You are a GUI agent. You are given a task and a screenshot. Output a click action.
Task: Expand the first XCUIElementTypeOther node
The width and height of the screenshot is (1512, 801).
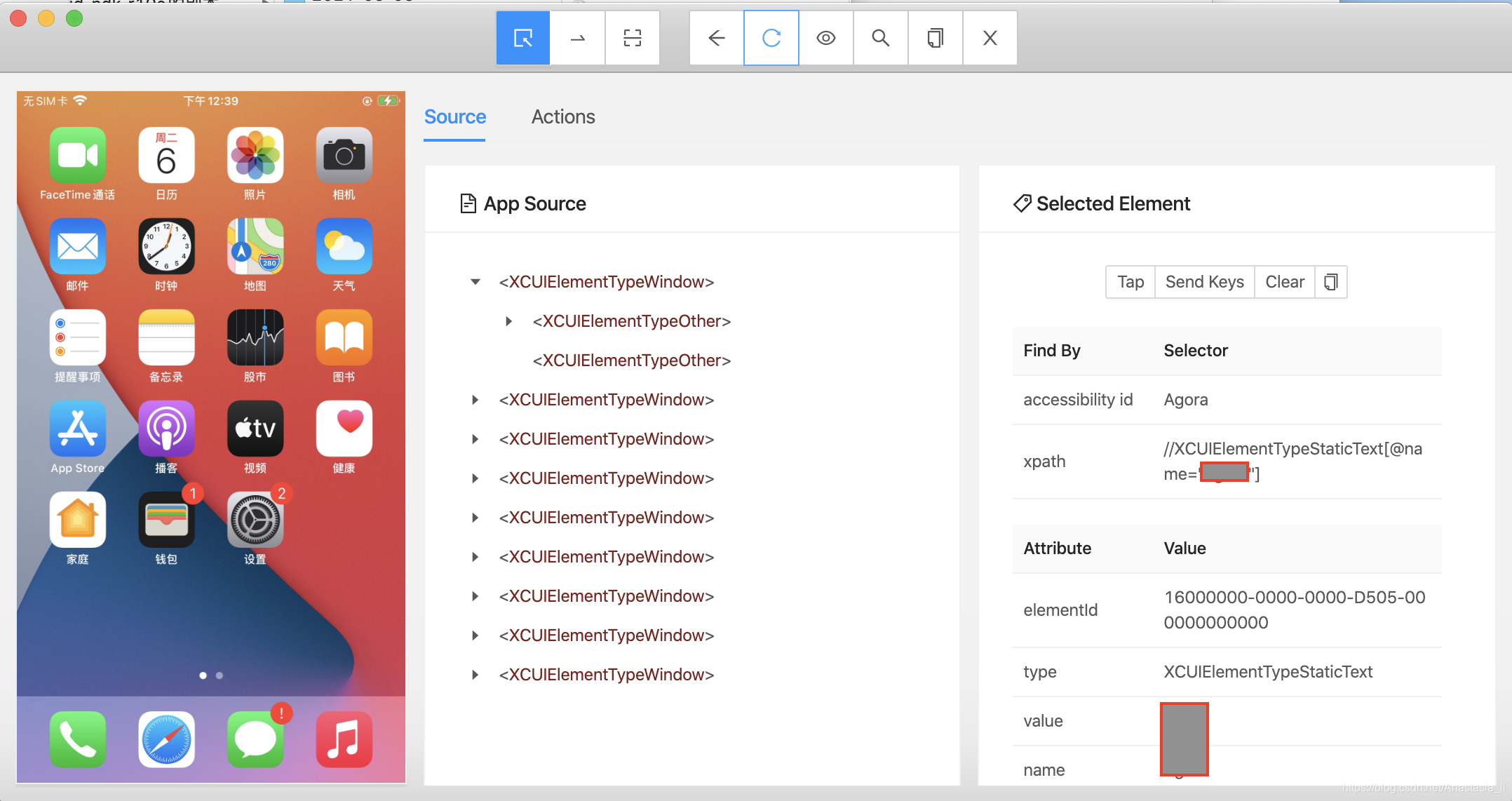[509, 321]
